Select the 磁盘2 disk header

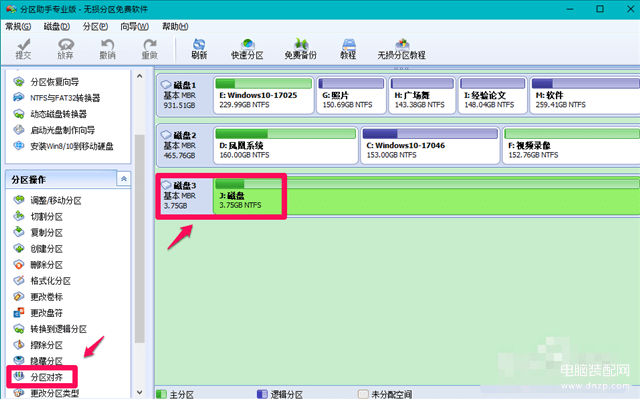184,145
